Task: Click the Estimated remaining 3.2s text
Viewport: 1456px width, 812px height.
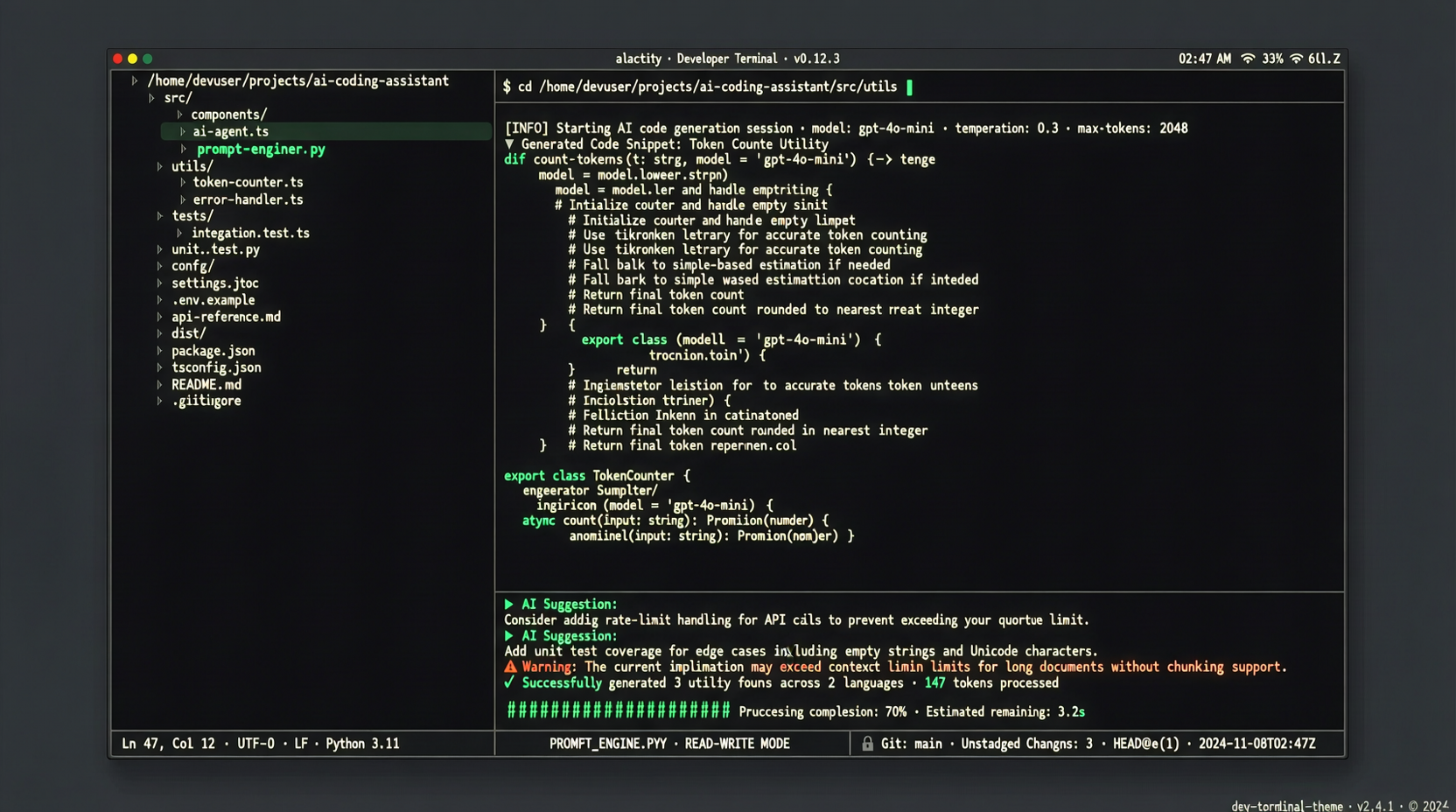Action: click(1005, 712)
